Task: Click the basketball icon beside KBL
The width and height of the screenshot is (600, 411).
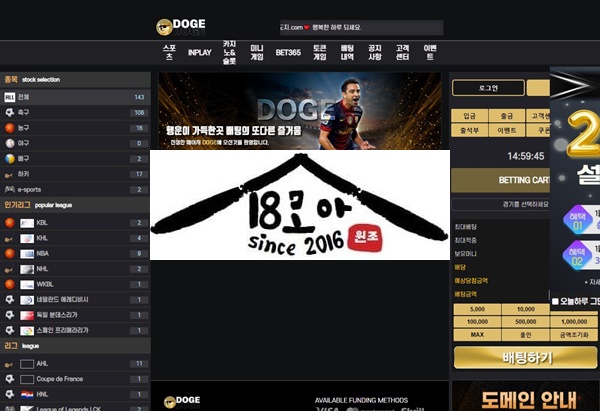Action: pyautogui.click(x=10, y=223)
